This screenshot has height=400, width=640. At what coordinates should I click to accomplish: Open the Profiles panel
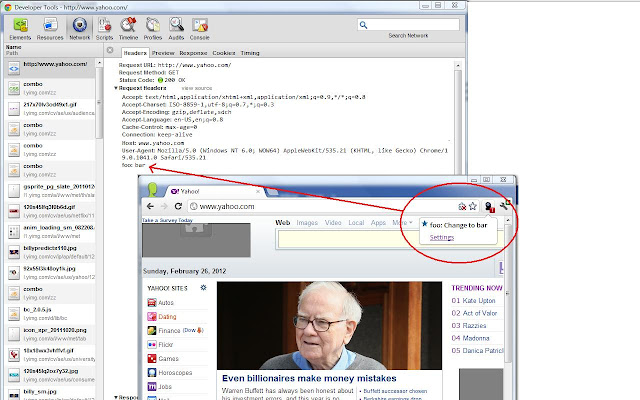pyautogui.click(x=155, y=28)
